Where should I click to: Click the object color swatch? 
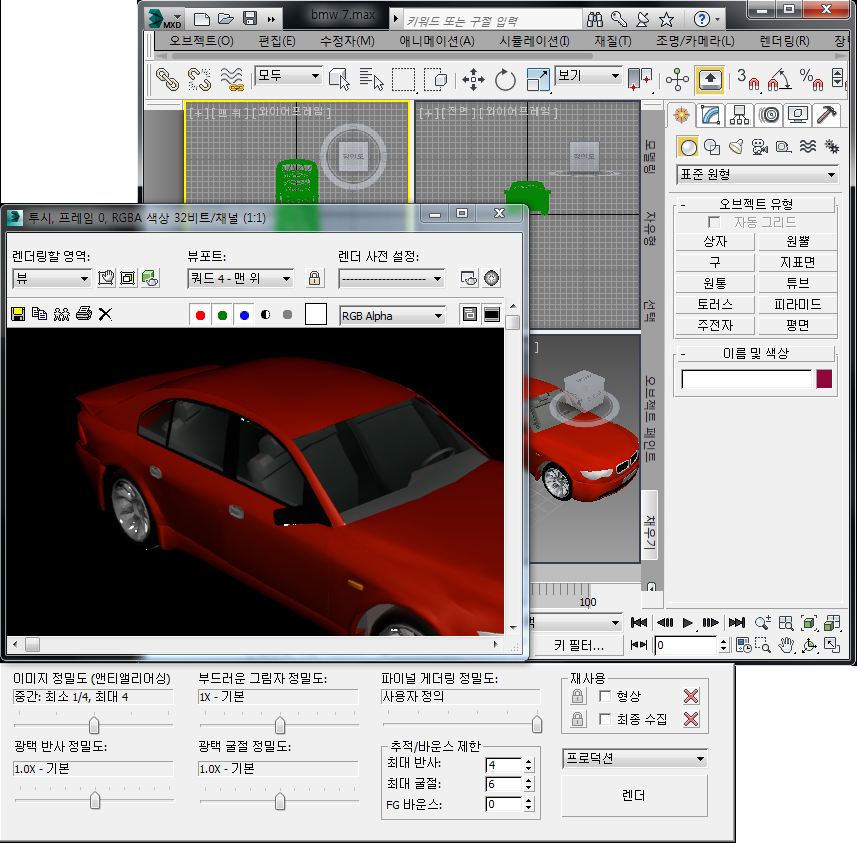[x=824, y=379]
